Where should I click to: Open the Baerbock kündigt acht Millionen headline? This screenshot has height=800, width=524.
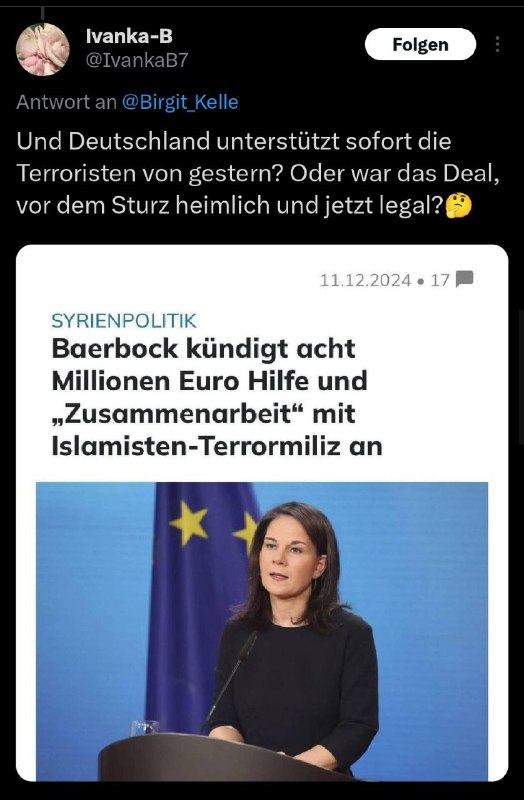[x=217, y=397]
